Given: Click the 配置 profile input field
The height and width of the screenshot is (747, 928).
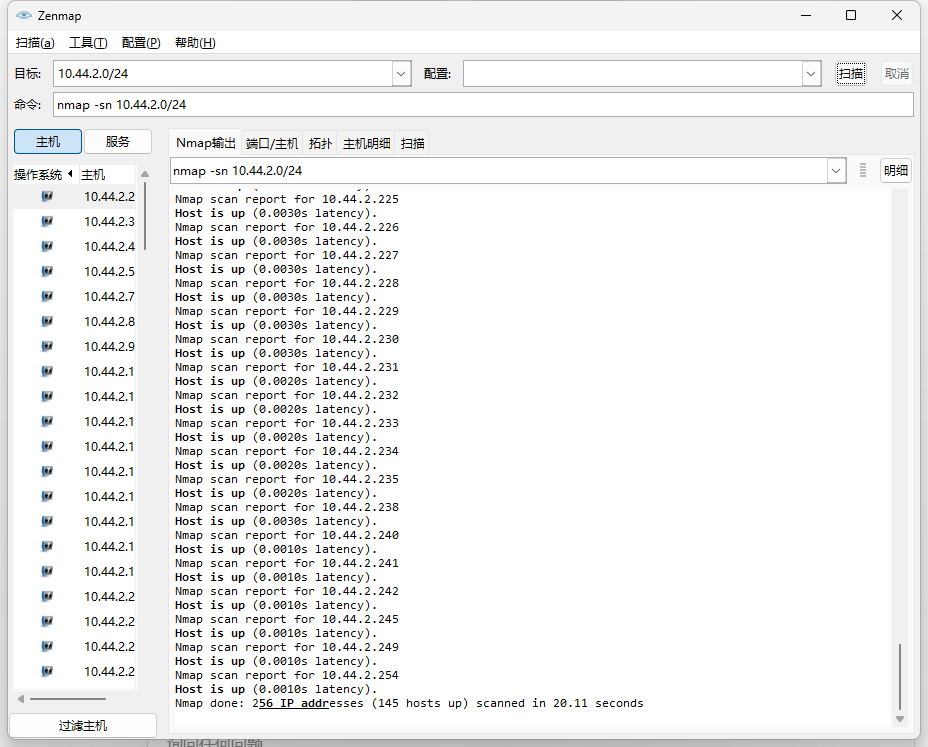Looking at the screenshot, I should pos(633,74).
